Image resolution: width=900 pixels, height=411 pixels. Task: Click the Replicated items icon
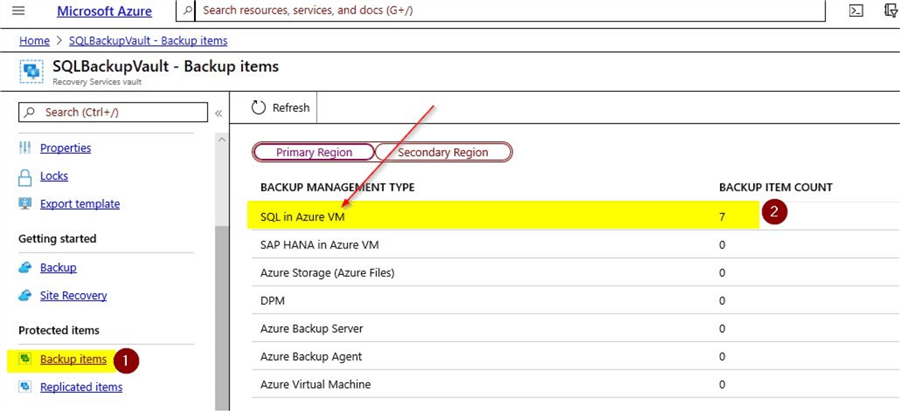pos(25,387)
